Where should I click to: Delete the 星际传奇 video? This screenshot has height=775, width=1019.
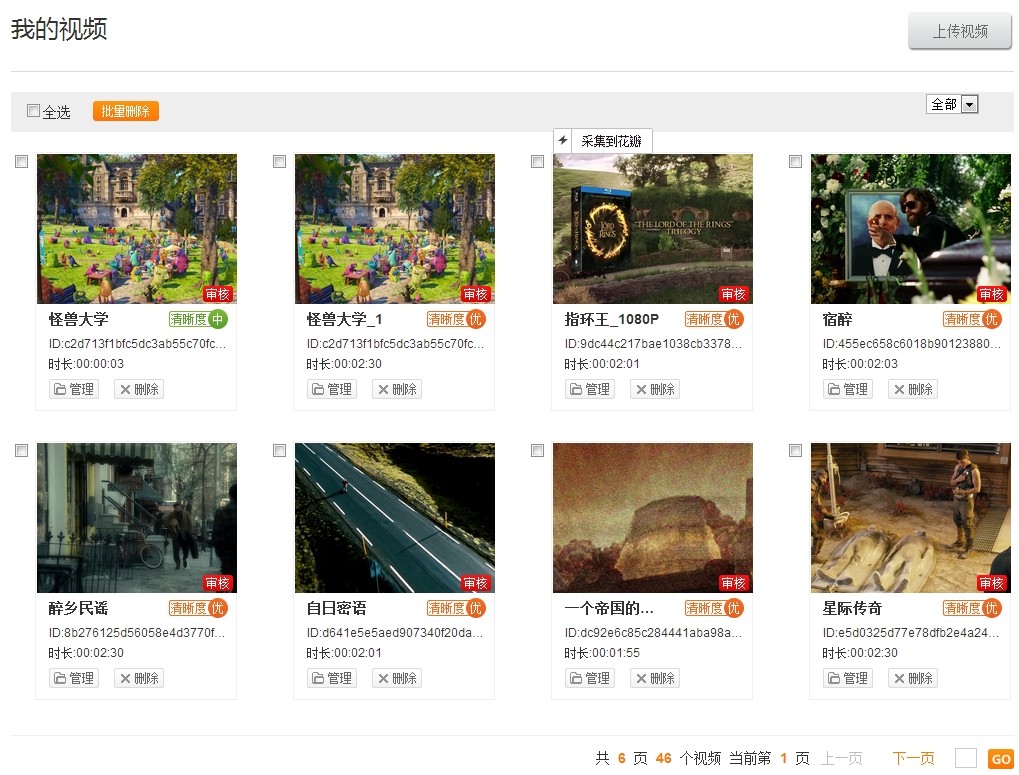913,678
